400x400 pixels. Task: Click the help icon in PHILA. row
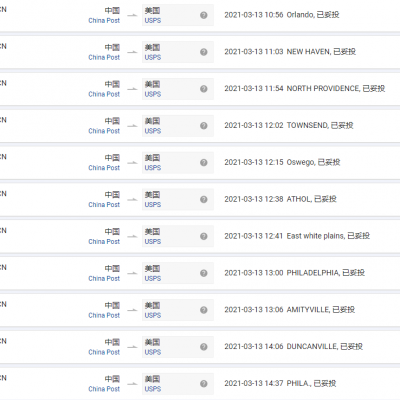(204, 384)
